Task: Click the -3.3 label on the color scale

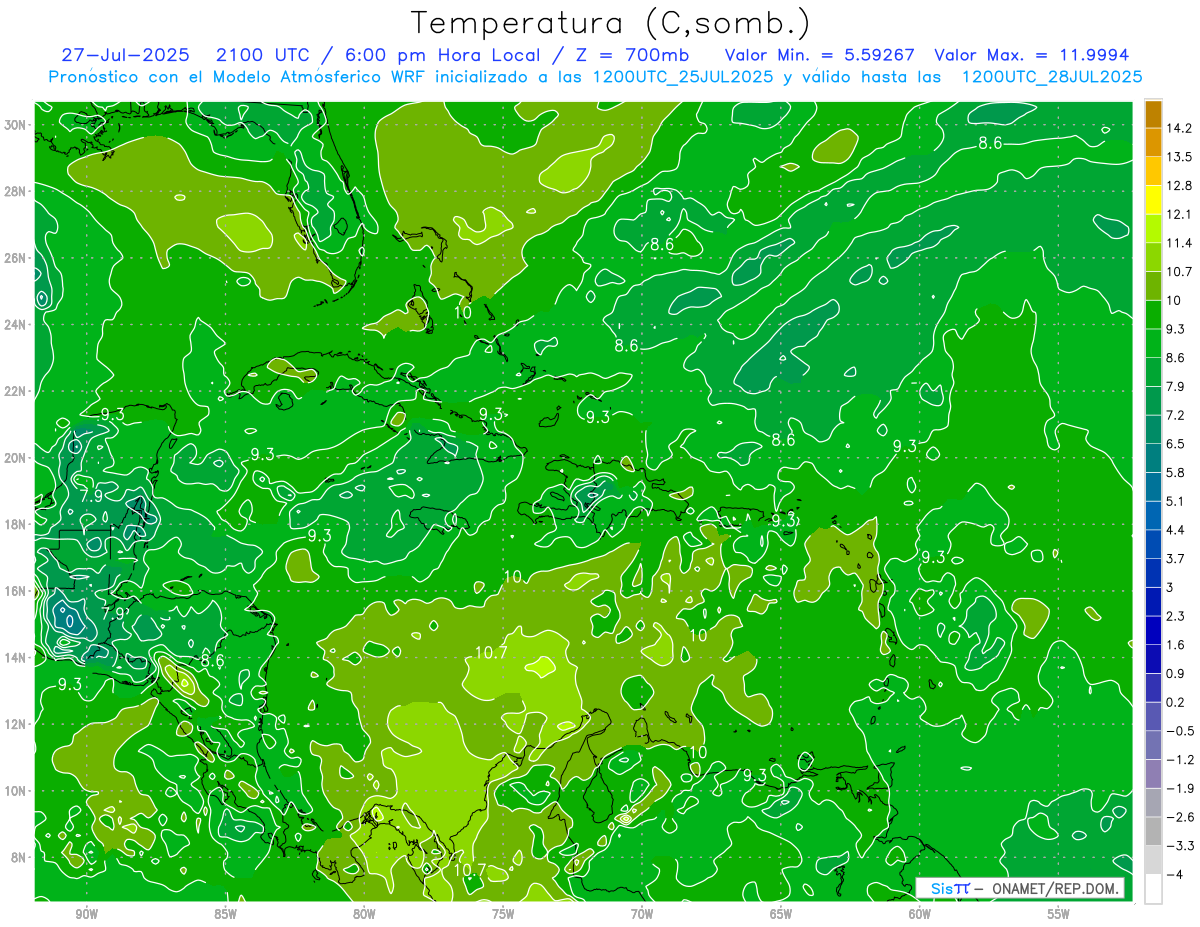Action: [x=1180, y=846]
